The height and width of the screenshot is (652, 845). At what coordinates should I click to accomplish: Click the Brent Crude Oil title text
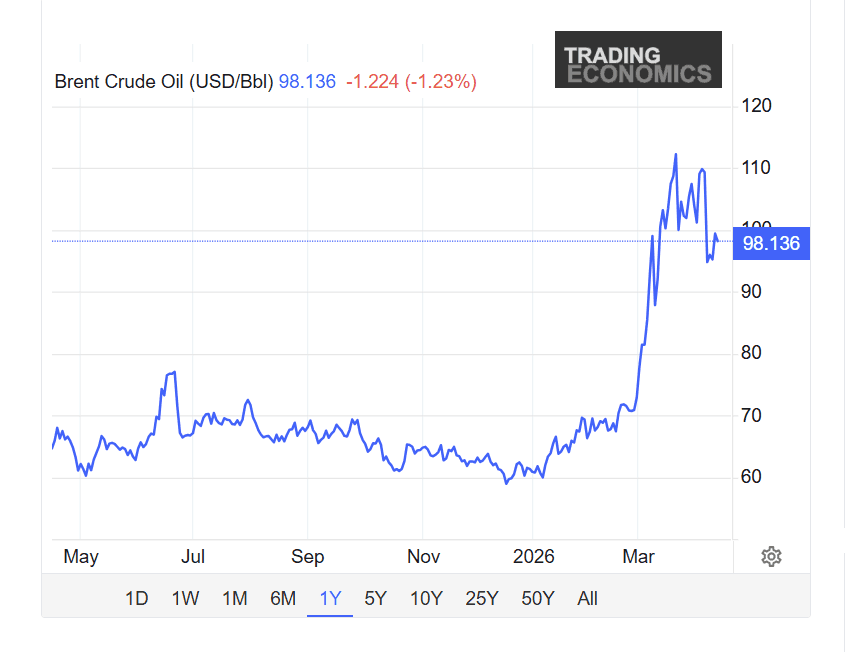162,81
